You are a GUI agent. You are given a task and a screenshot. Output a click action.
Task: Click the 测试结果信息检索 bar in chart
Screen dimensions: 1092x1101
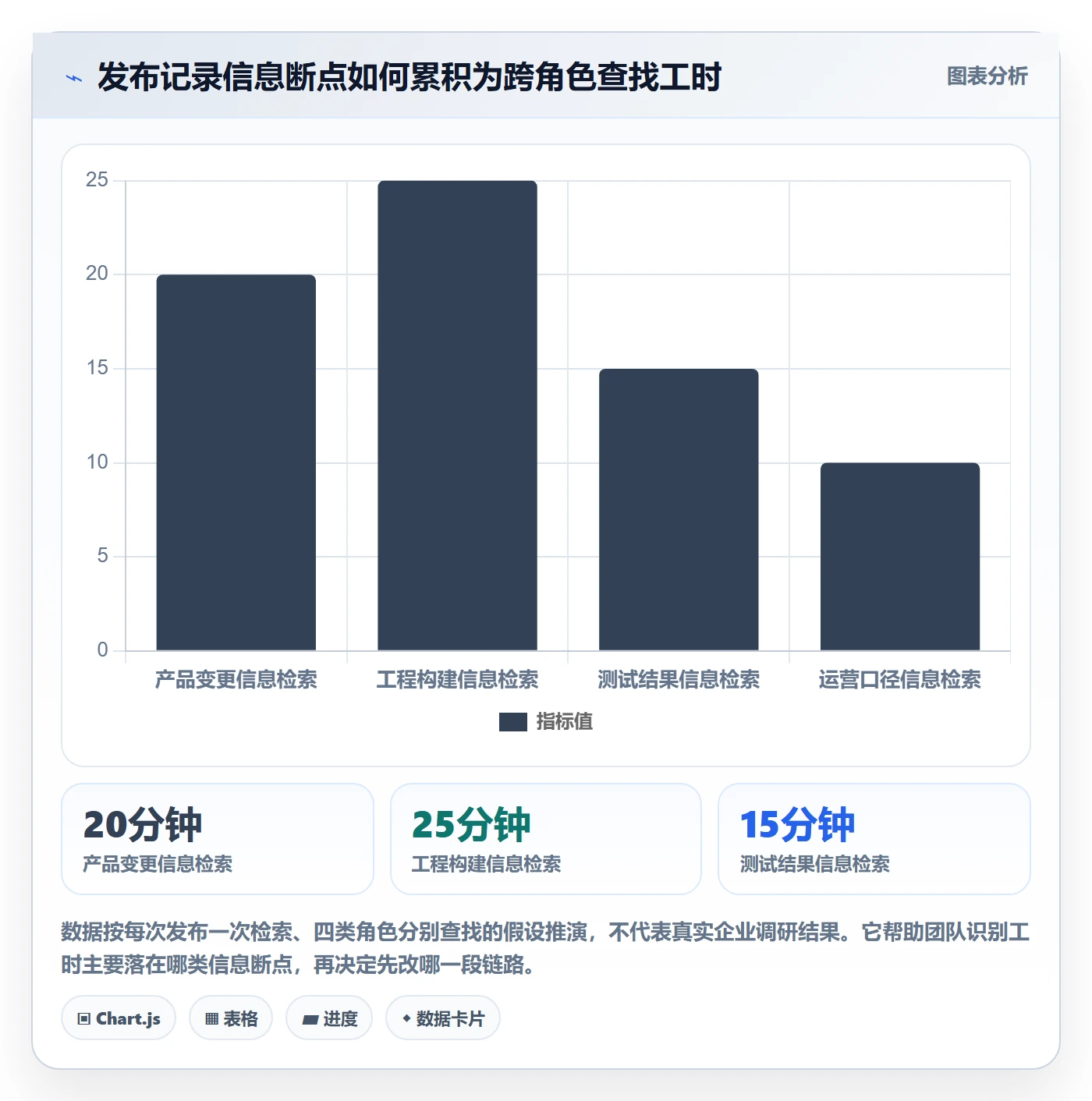click(679, 509)
